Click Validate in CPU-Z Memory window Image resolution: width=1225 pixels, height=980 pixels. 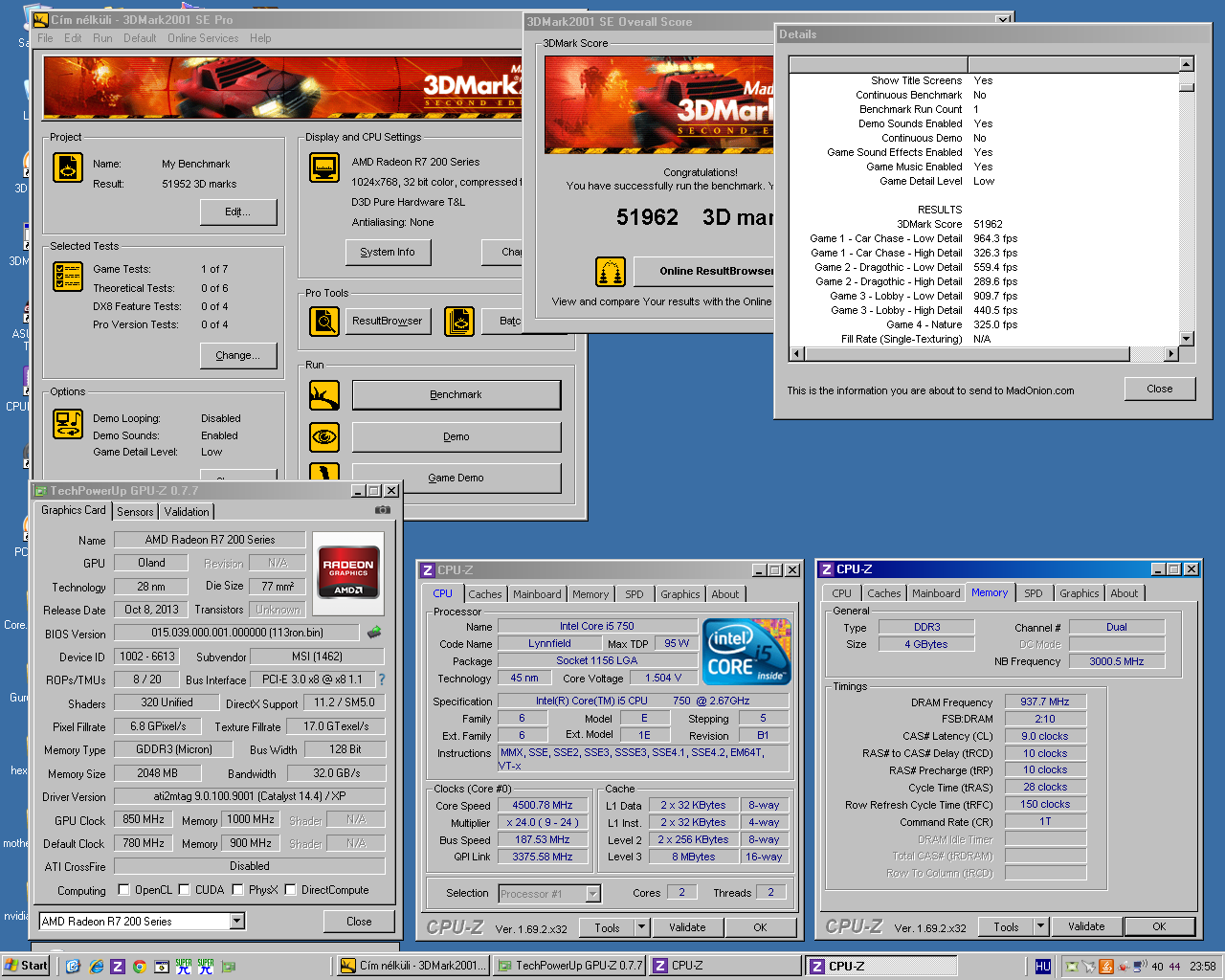point(1086,926)
